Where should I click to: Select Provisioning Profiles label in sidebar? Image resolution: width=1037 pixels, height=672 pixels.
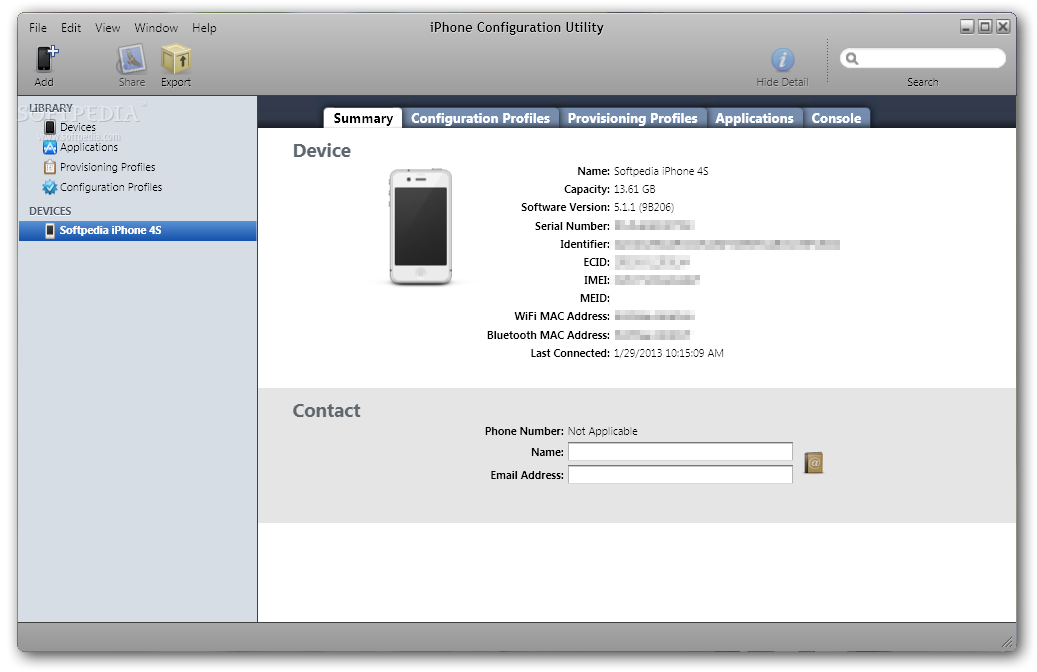(108, 167)
